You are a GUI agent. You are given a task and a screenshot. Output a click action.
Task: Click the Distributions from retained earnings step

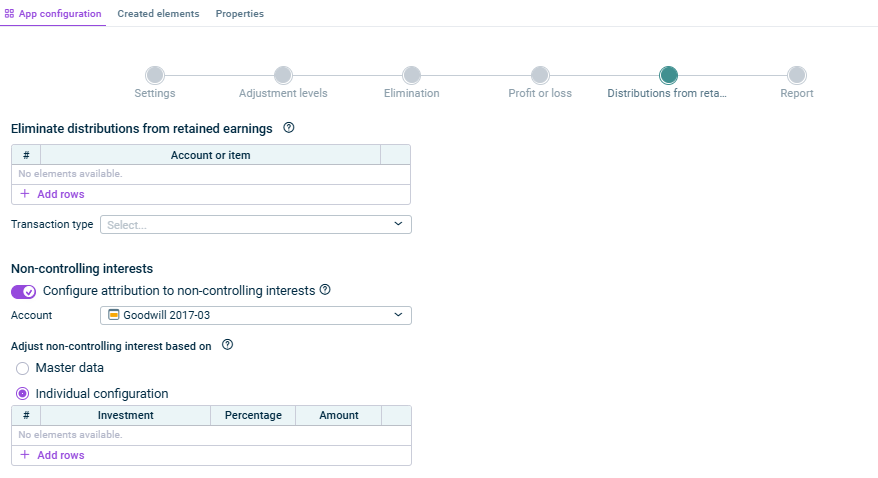668,75
